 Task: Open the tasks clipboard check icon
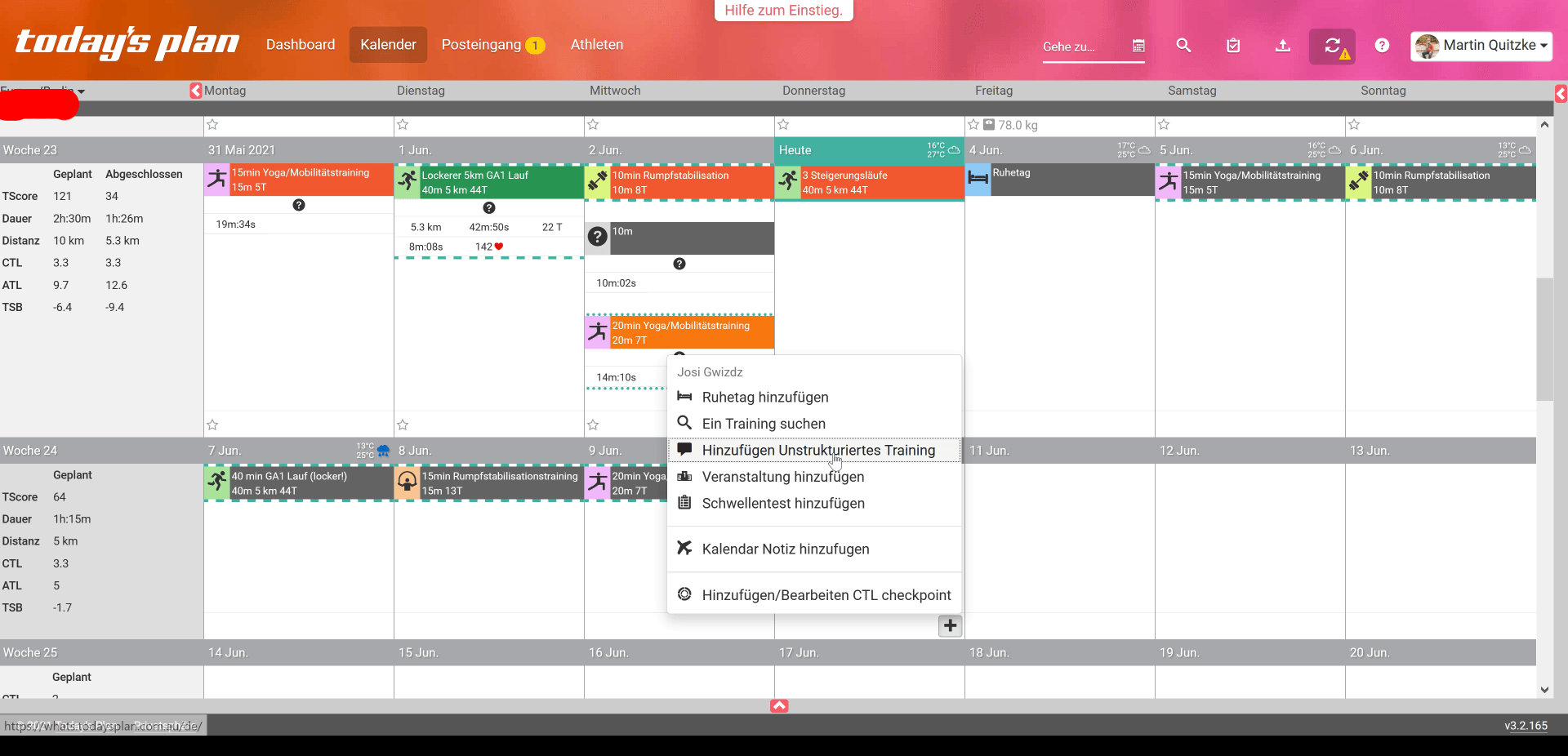(1233, 46)
